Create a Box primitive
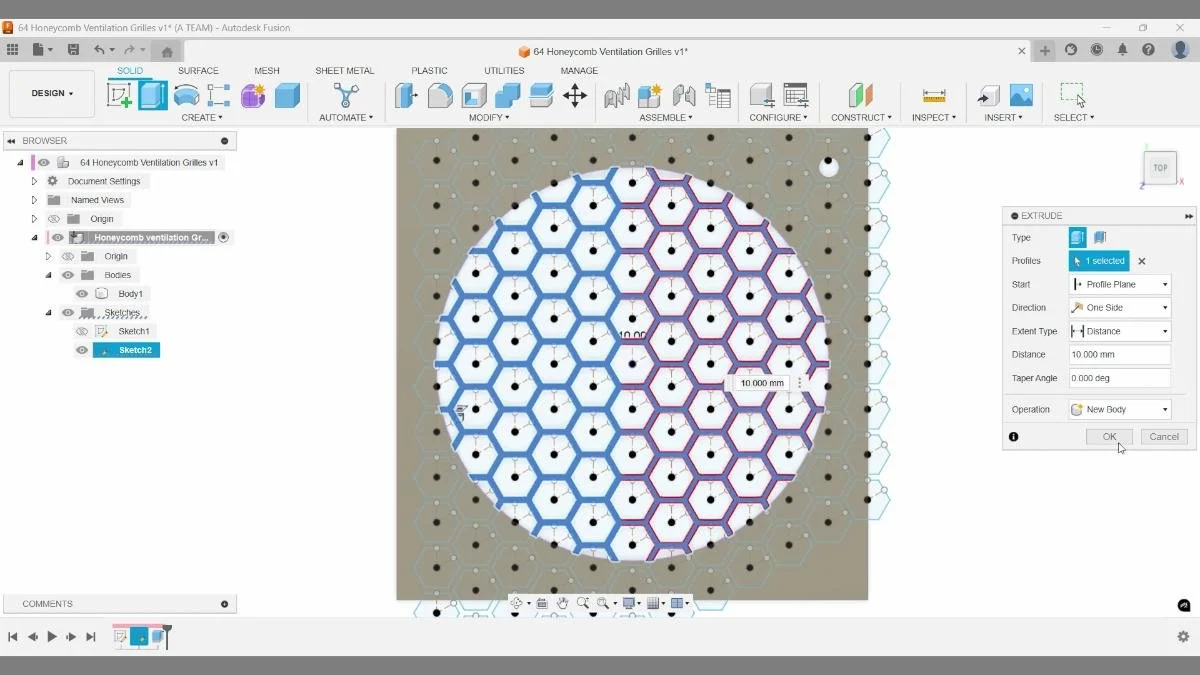 click(x=287, y=95)
